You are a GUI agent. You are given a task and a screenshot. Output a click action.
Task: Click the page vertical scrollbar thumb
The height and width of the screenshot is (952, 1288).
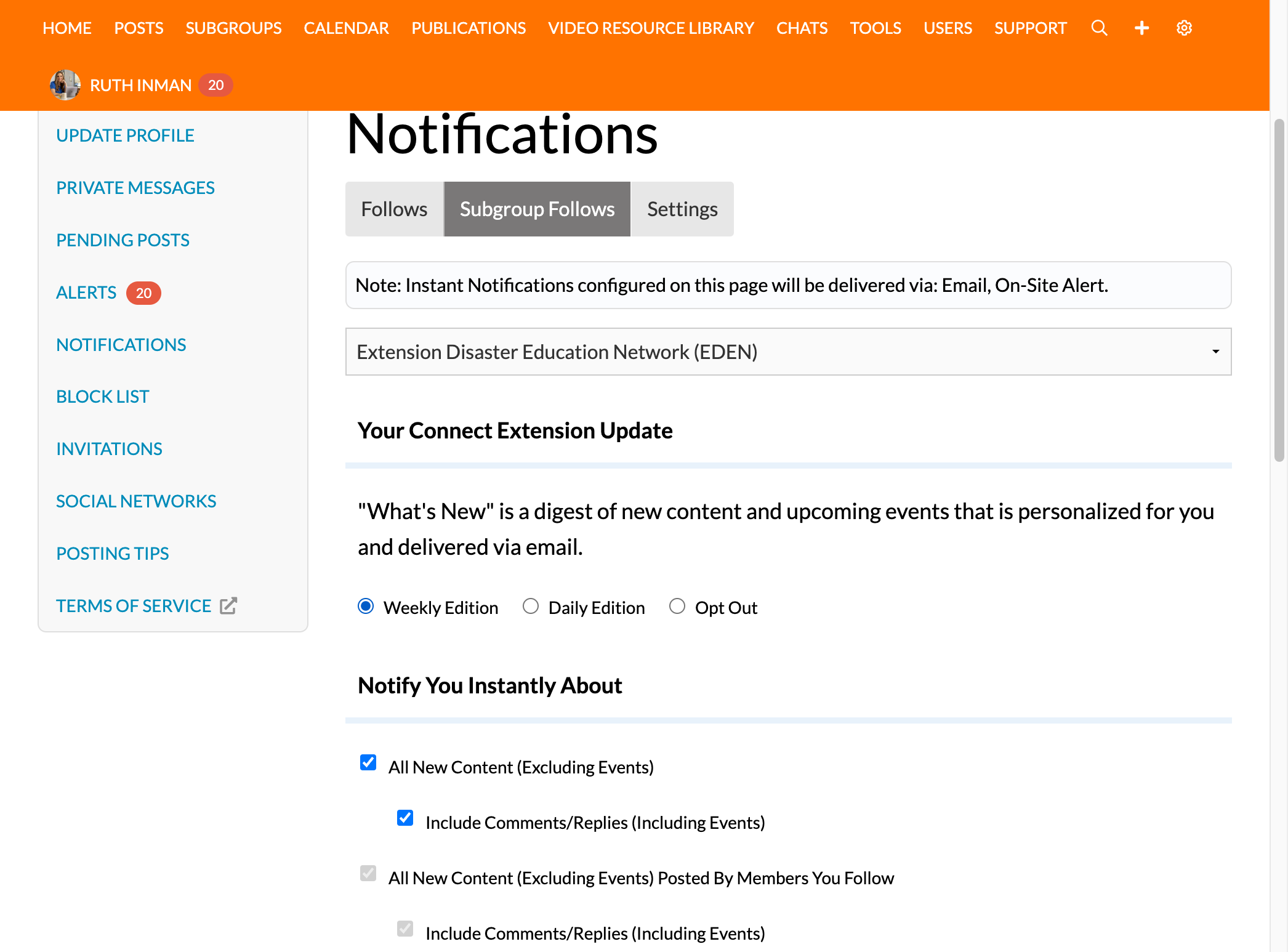(1279, 290)
